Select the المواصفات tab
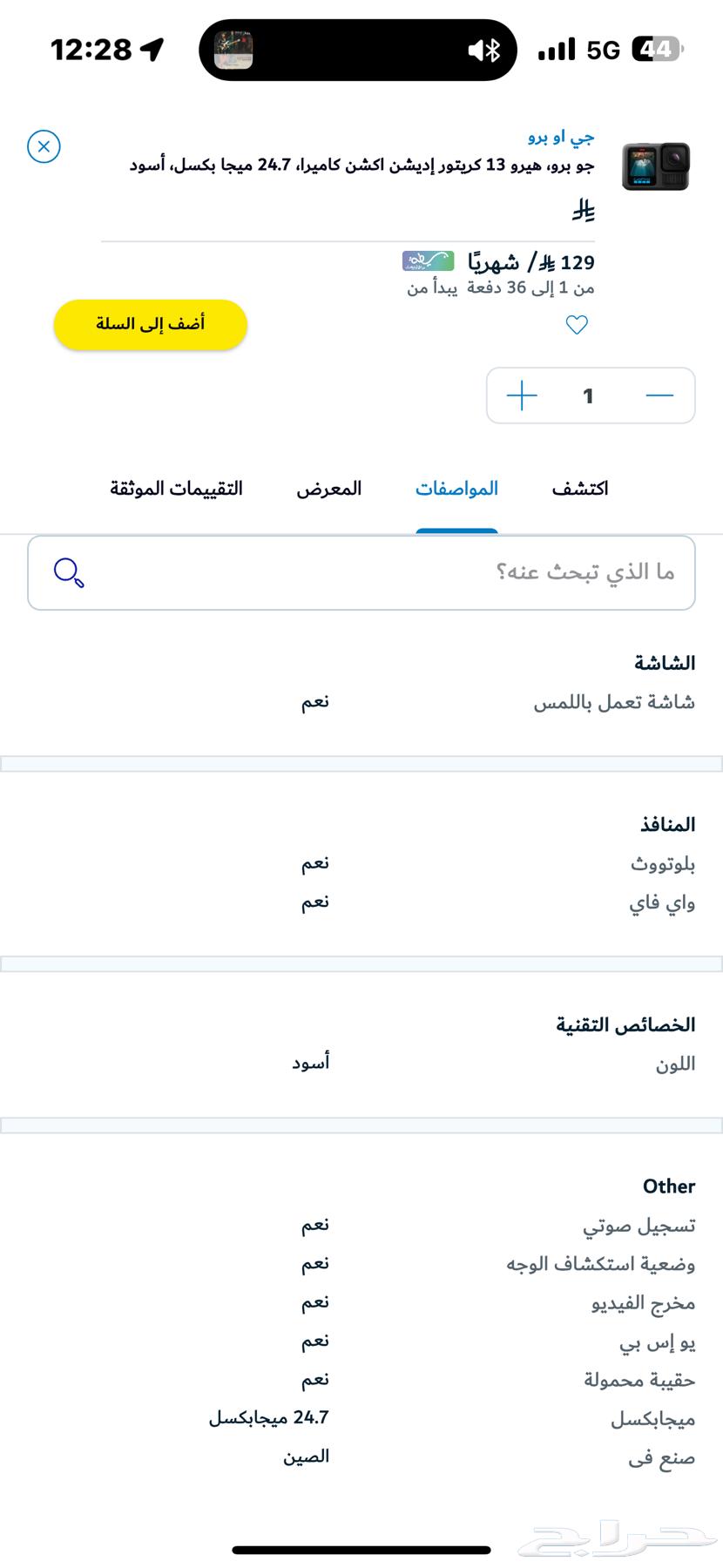The image size is (723, 1568). pos(456,488)
